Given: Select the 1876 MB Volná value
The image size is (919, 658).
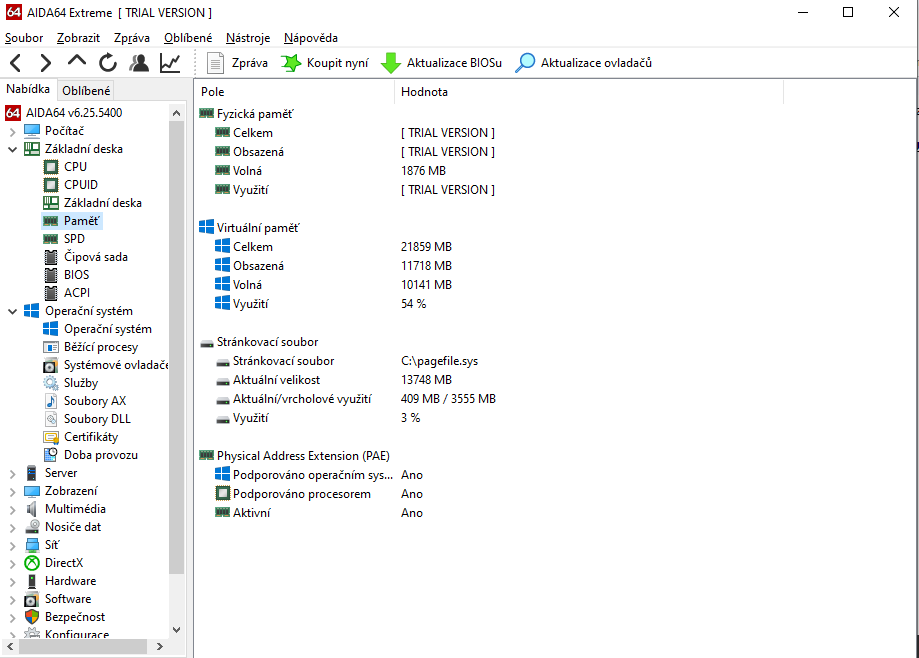Looking at the screenshot, I should tap(423, 171).
